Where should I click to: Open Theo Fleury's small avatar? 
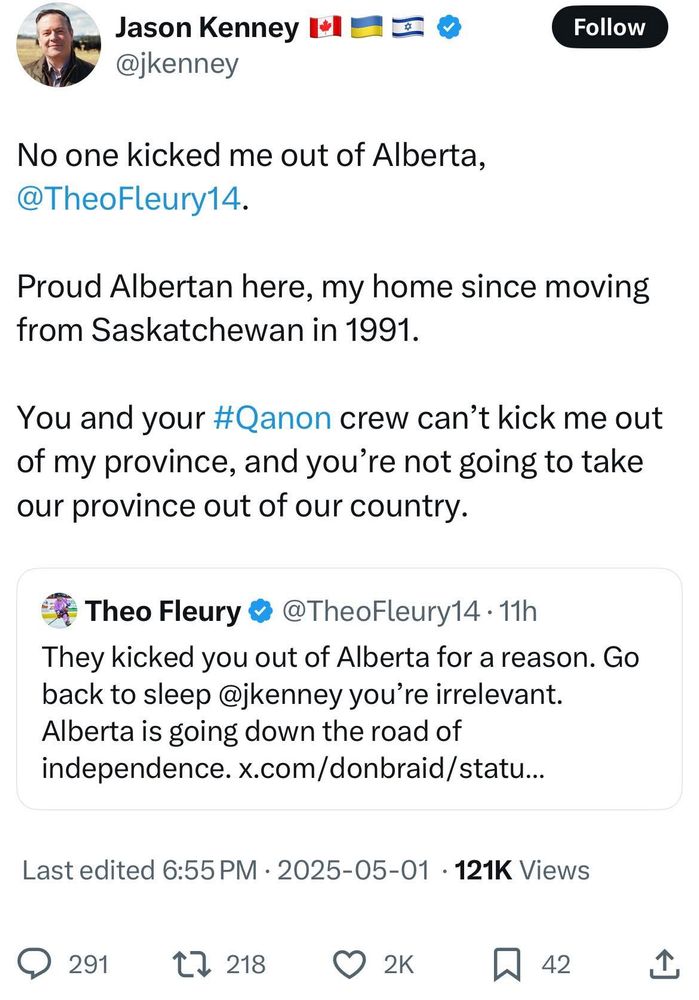click(59, 610)
